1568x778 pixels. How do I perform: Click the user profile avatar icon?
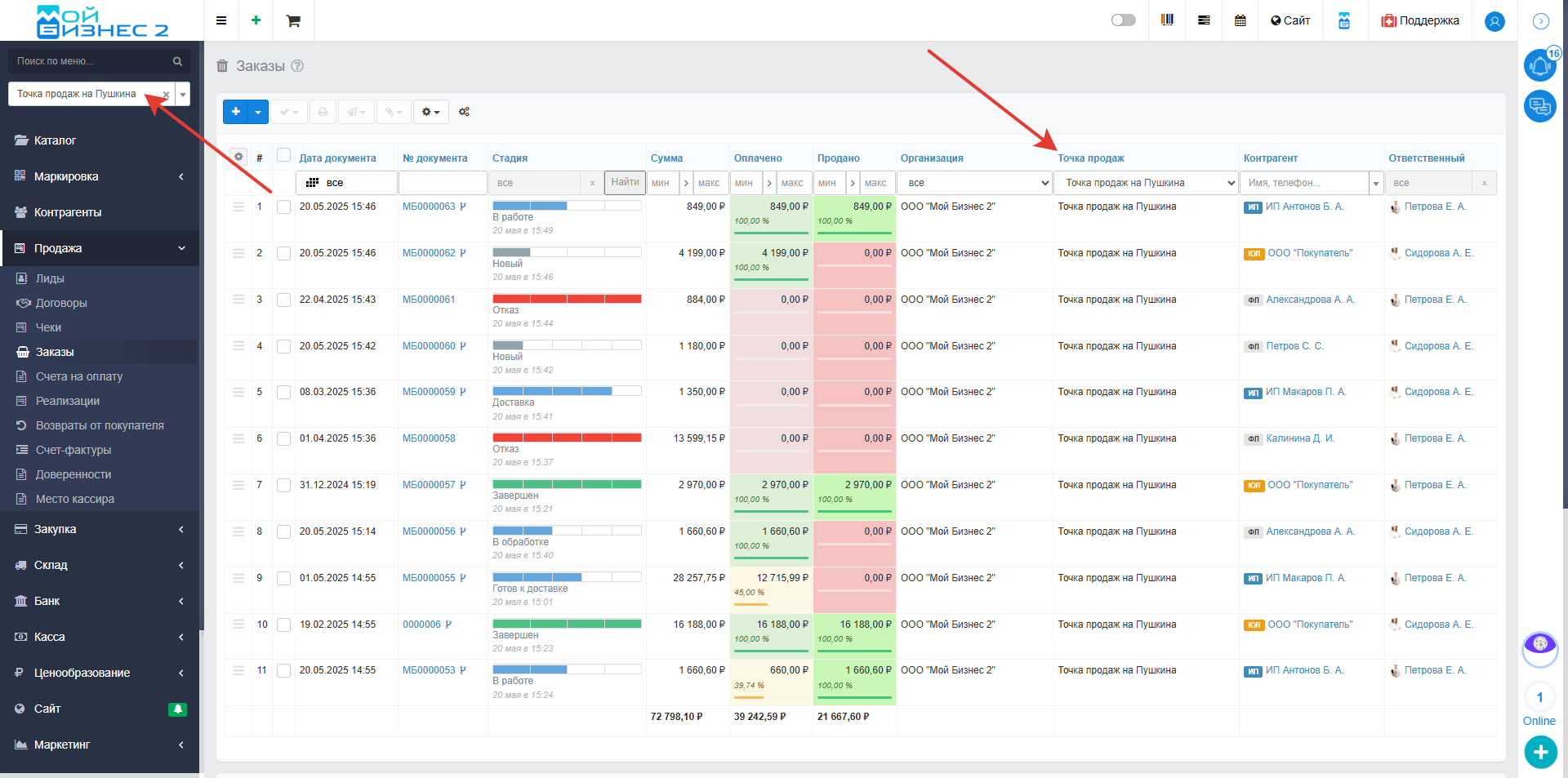point(1494,21)
